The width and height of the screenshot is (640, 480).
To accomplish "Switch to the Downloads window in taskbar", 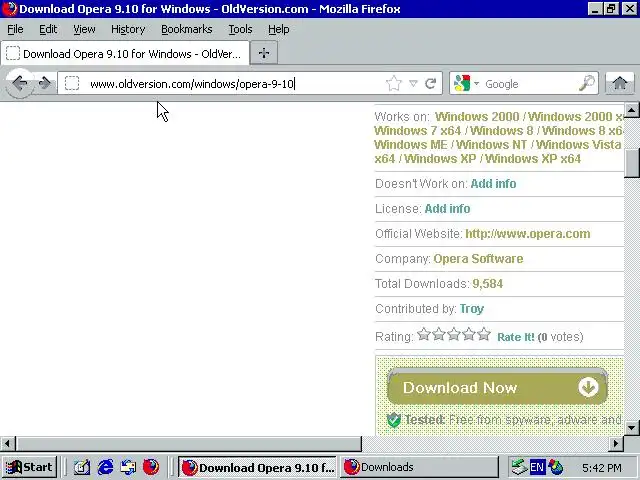I will click(x=420, y=467).
